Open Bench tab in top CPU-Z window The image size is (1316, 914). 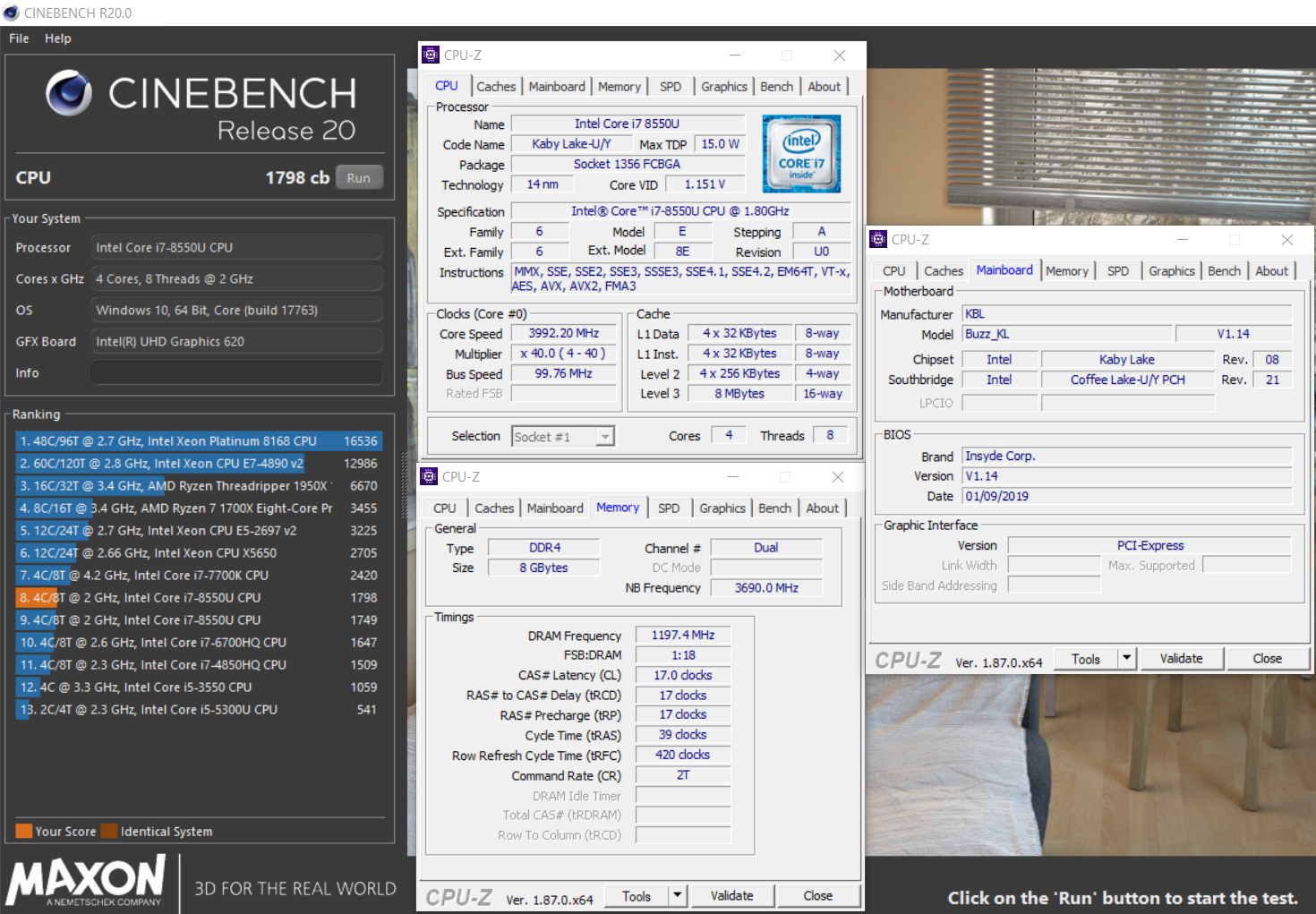[x=777, y=87]
